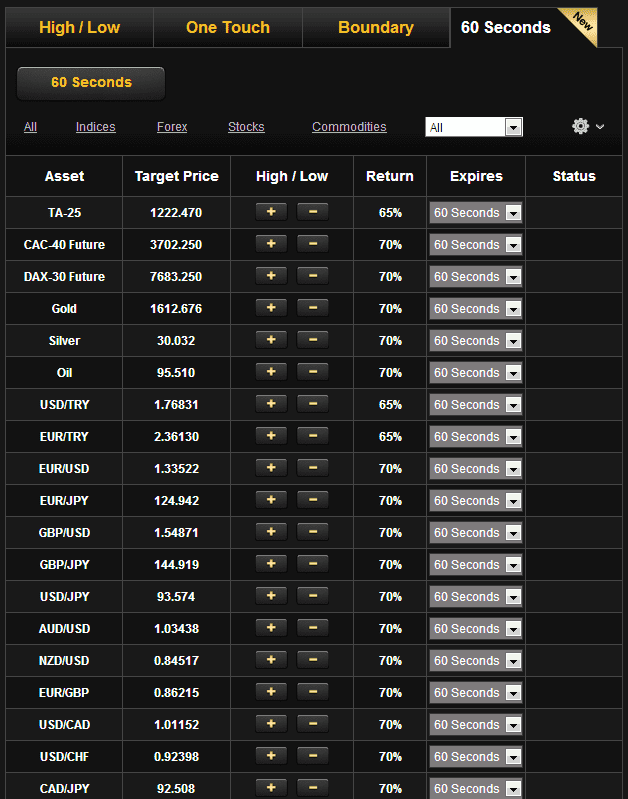This screenshot has width=628, height=799.
Task: Click the minus (Low) icon for Silver
Action: click(312, 340)
